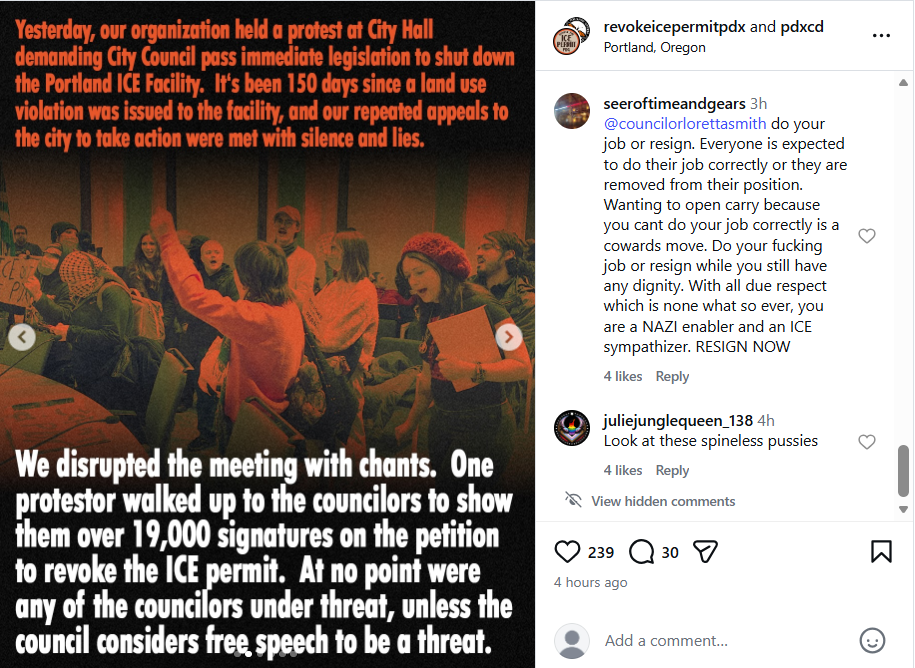Open emoji picker in comment box

(872, 641)
